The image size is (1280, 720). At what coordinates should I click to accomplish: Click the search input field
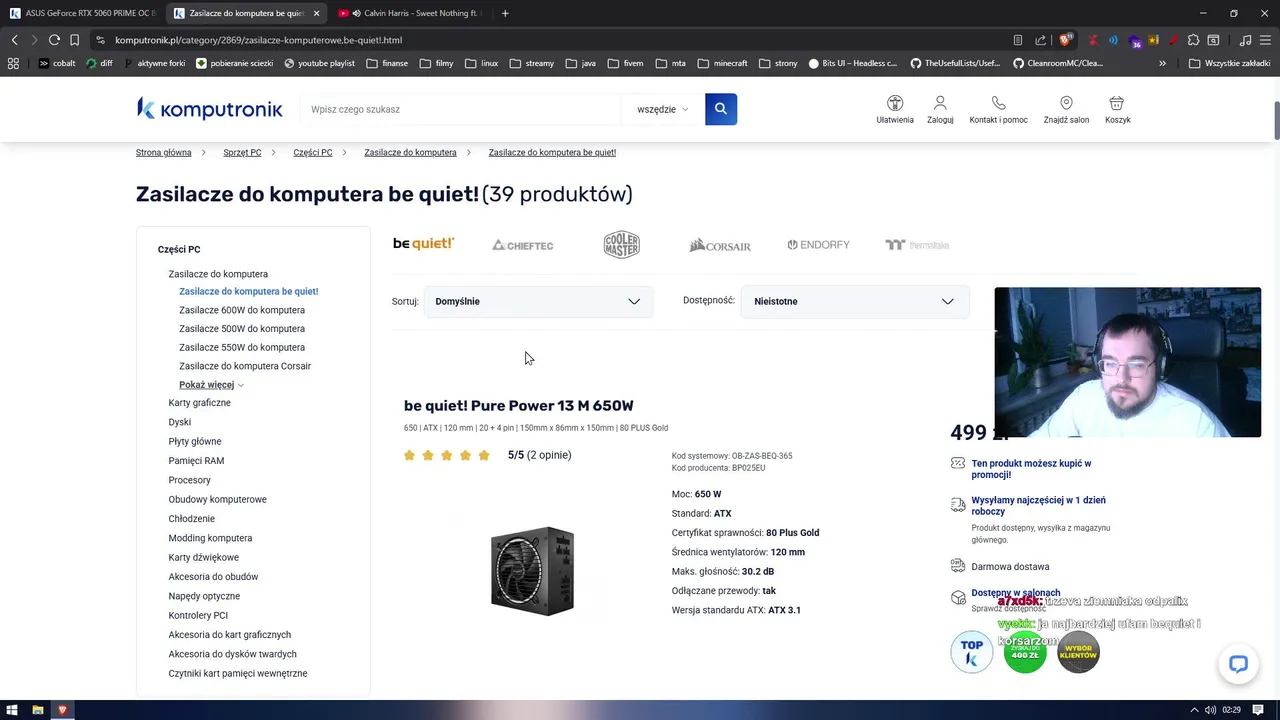(460, 109)
